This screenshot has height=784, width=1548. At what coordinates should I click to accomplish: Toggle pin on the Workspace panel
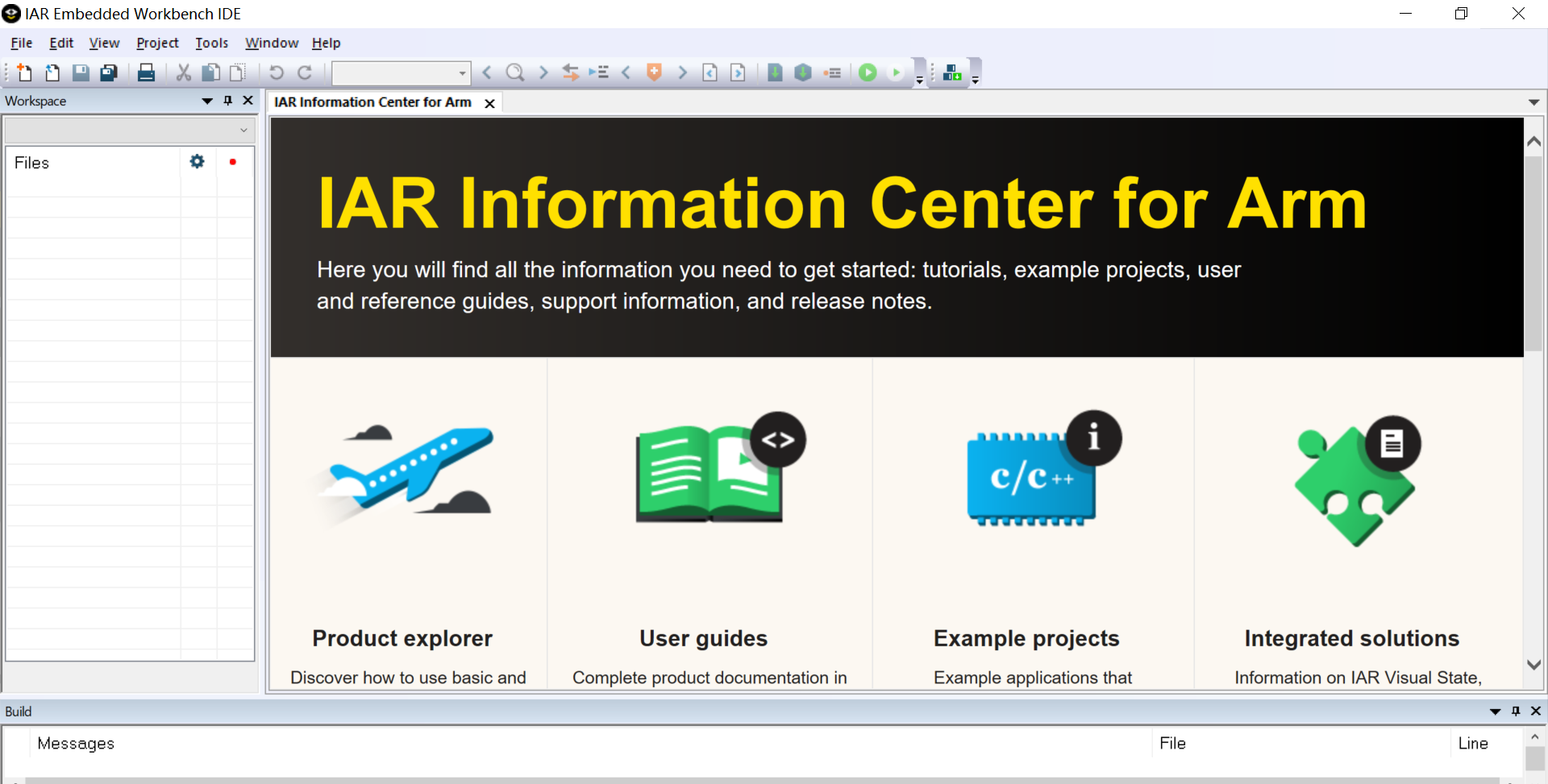click(228, 101)
